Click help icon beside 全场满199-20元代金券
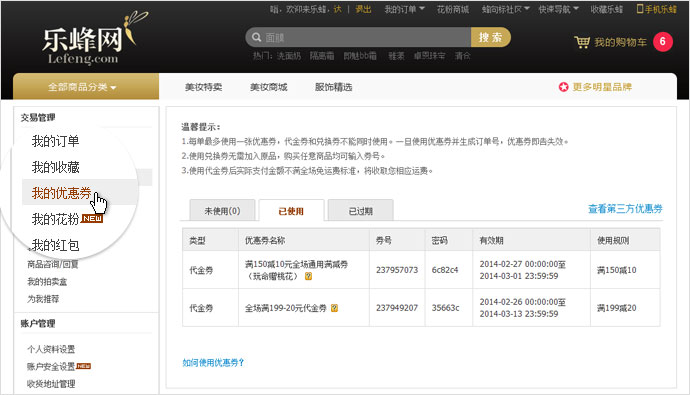Screen dimensions: 690x395 (334, 308)
